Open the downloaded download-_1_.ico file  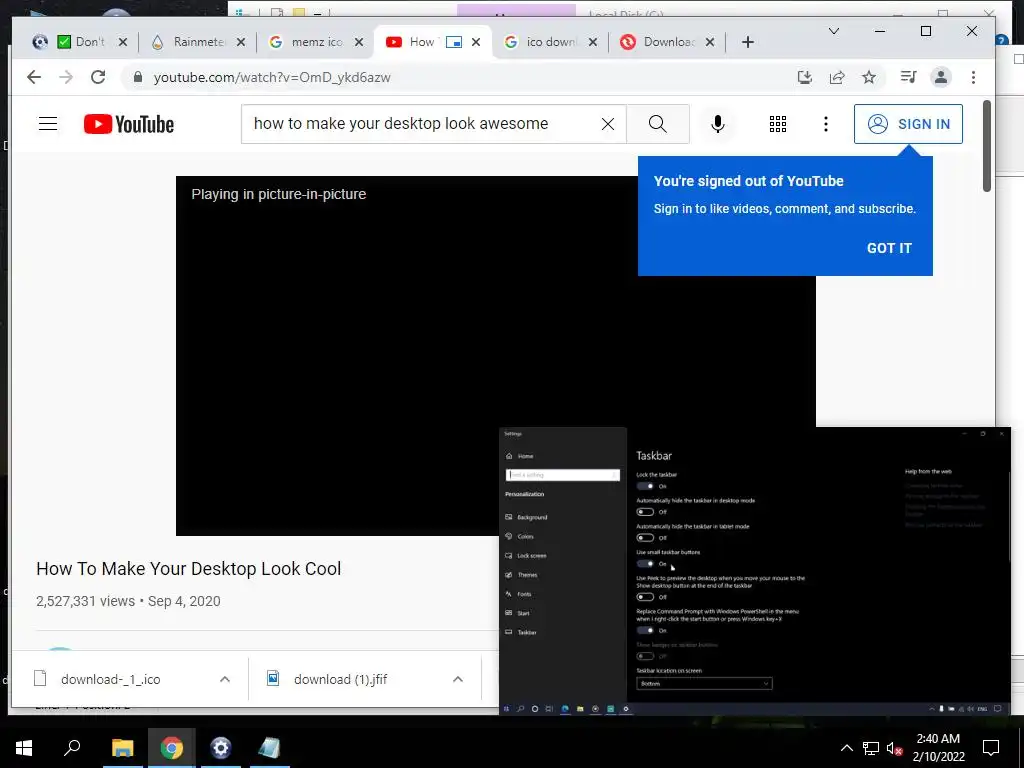point(110,679)
